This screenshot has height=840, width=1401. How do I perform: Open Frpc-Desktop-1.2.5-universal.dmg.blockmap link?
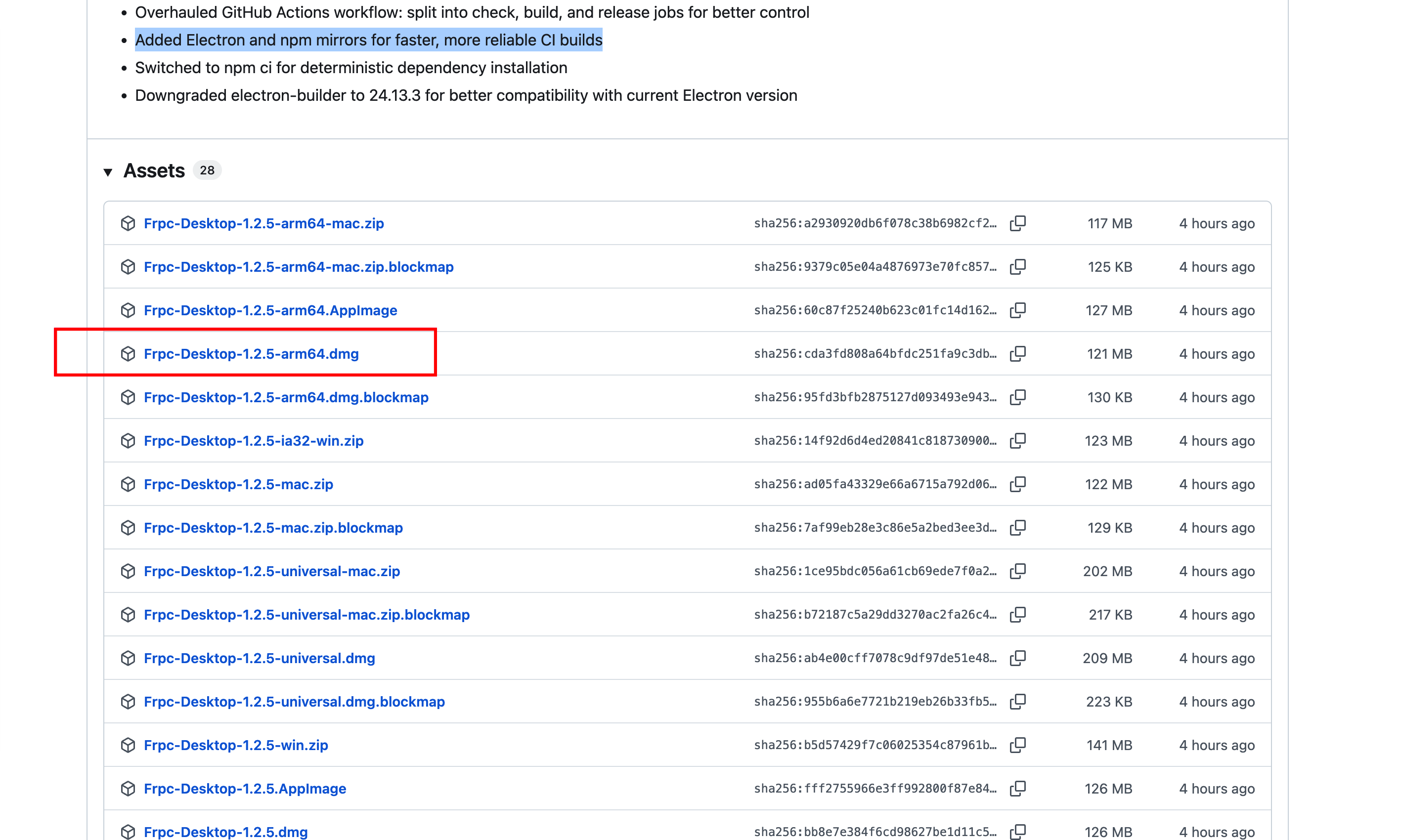tap(295, 702)
